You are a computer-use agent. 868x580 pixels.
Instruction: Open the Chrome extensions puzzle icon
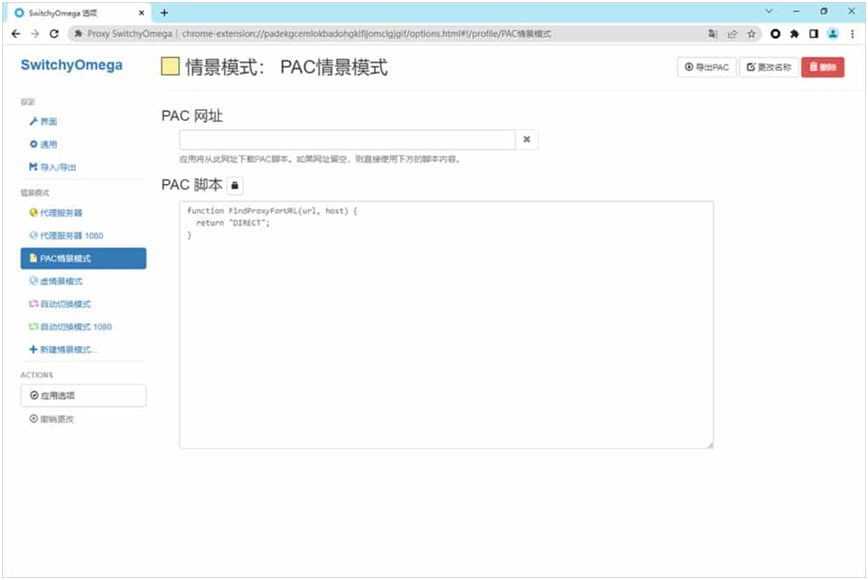point(794,33)
